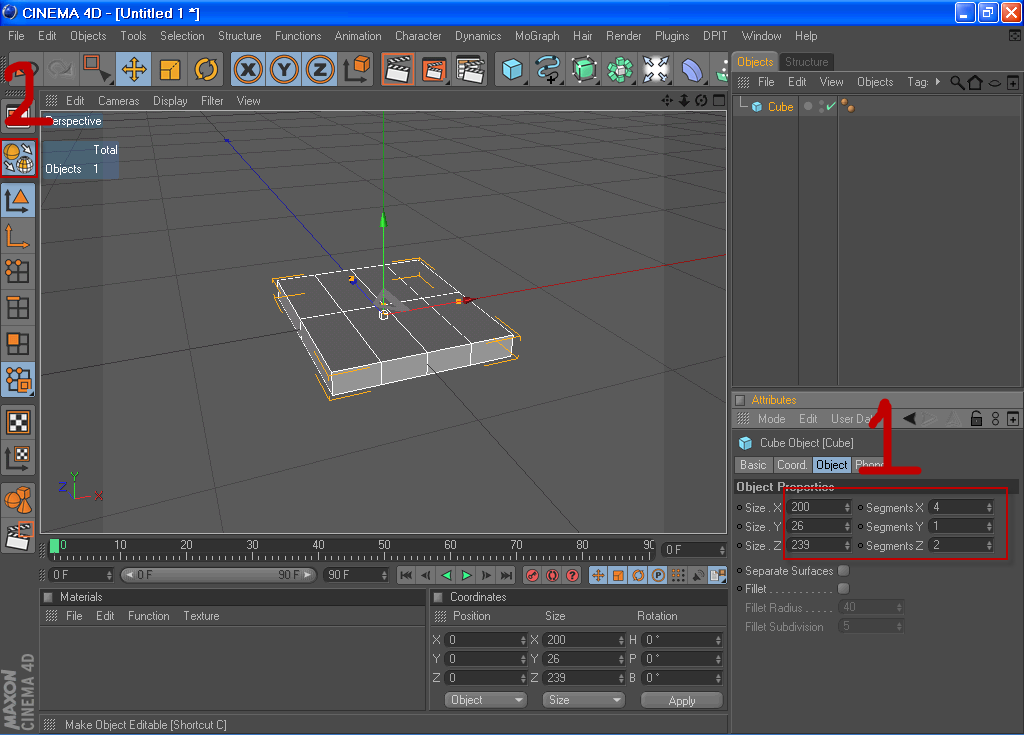
Task: Click the home icon in Objects panel
Action: [x=975, y=82]
